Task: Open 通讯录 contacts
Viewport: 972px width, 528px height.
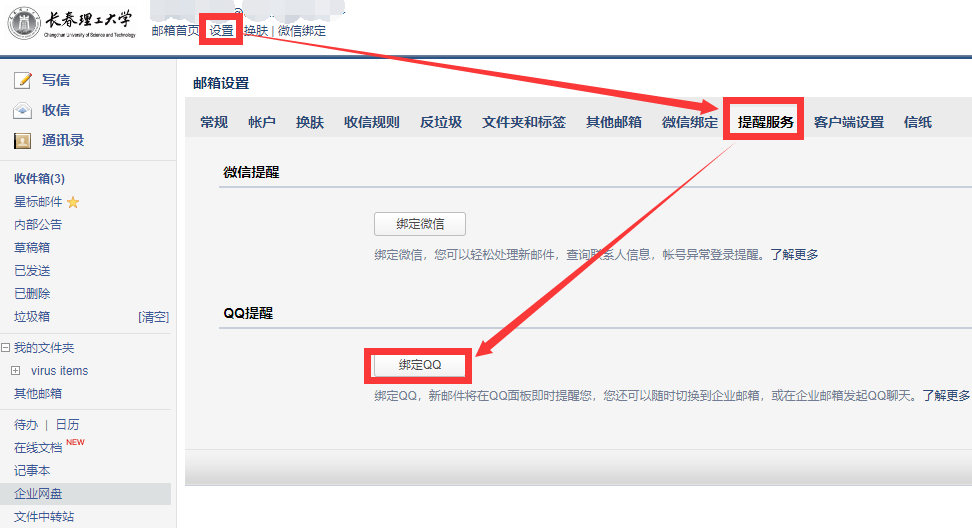Action: tap(63, 141)
